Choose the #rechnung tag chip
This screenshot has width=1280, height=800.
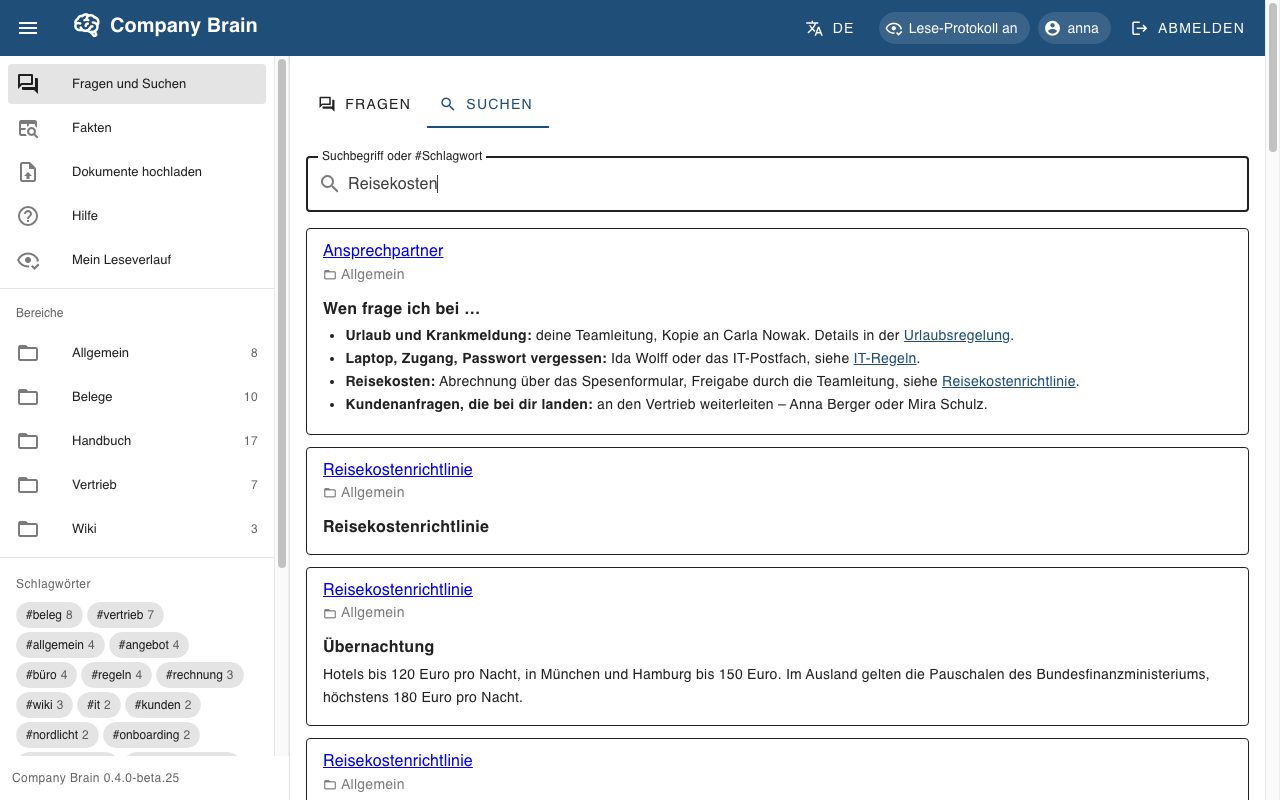click(x=200, y=675)
